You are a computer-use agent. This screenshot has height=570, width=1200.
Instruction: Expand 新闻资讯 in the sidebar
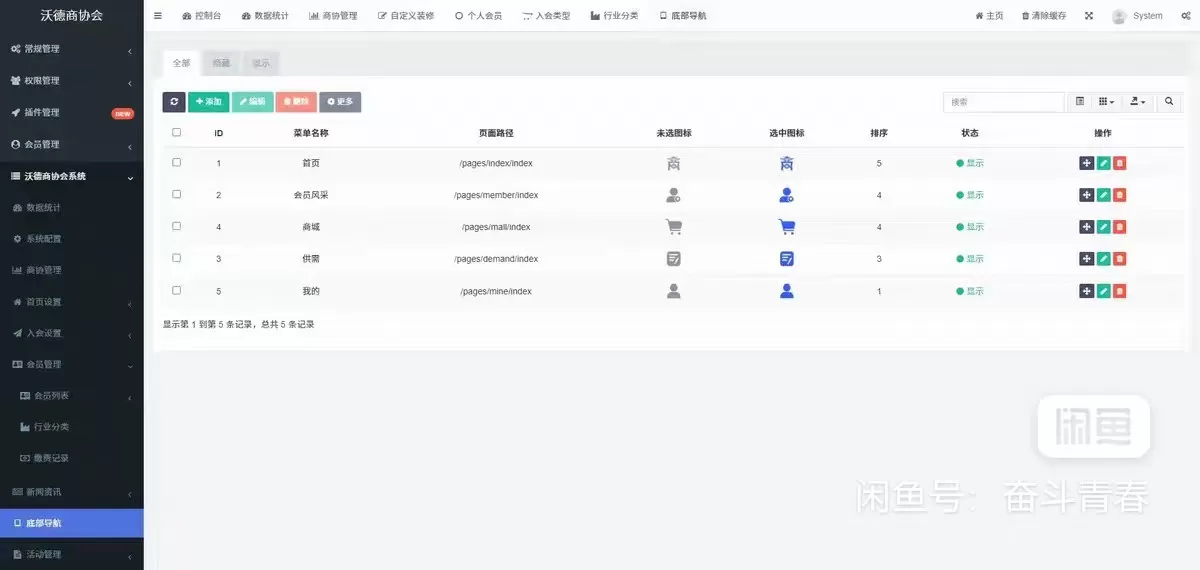[x=71, y=492]
